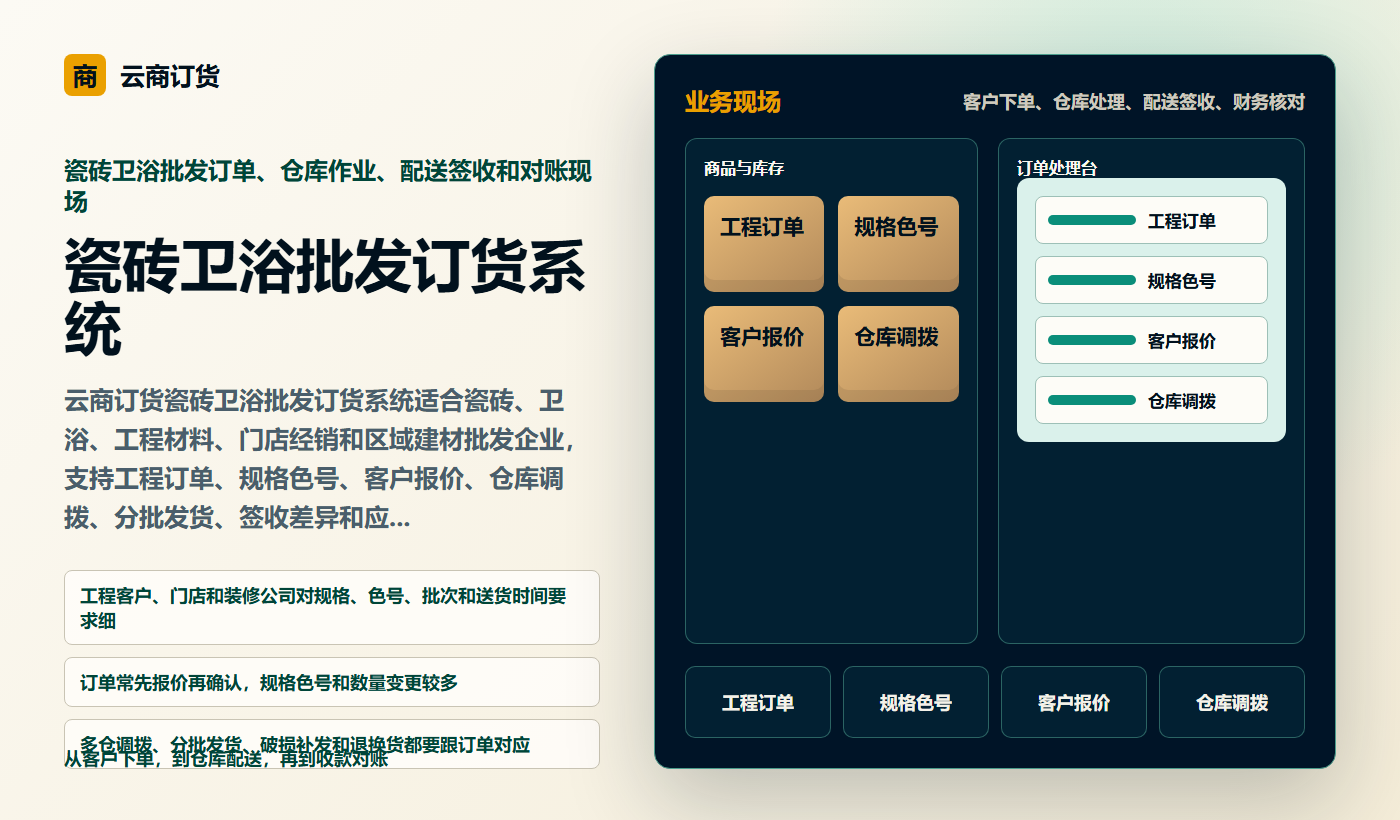The height and width of the screenshot is (820, 1400).
Task: Click the bottom 规格色号 dark button
Action: 916,702
